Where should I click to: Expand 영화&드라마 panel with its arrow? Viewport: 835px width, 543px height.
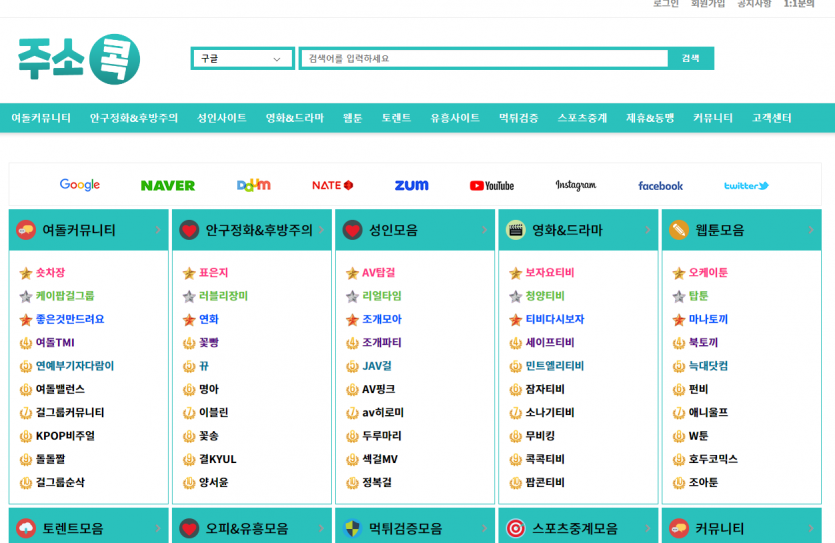pyautogui.click(x=648, y=230)
